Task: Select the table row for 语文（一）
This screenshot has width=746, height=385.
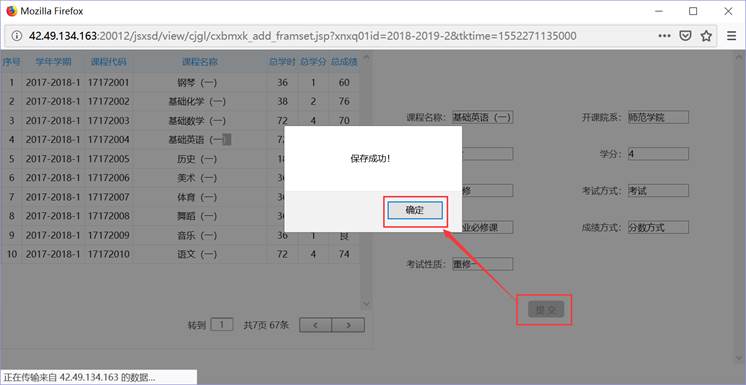Action: pos(180,254)
